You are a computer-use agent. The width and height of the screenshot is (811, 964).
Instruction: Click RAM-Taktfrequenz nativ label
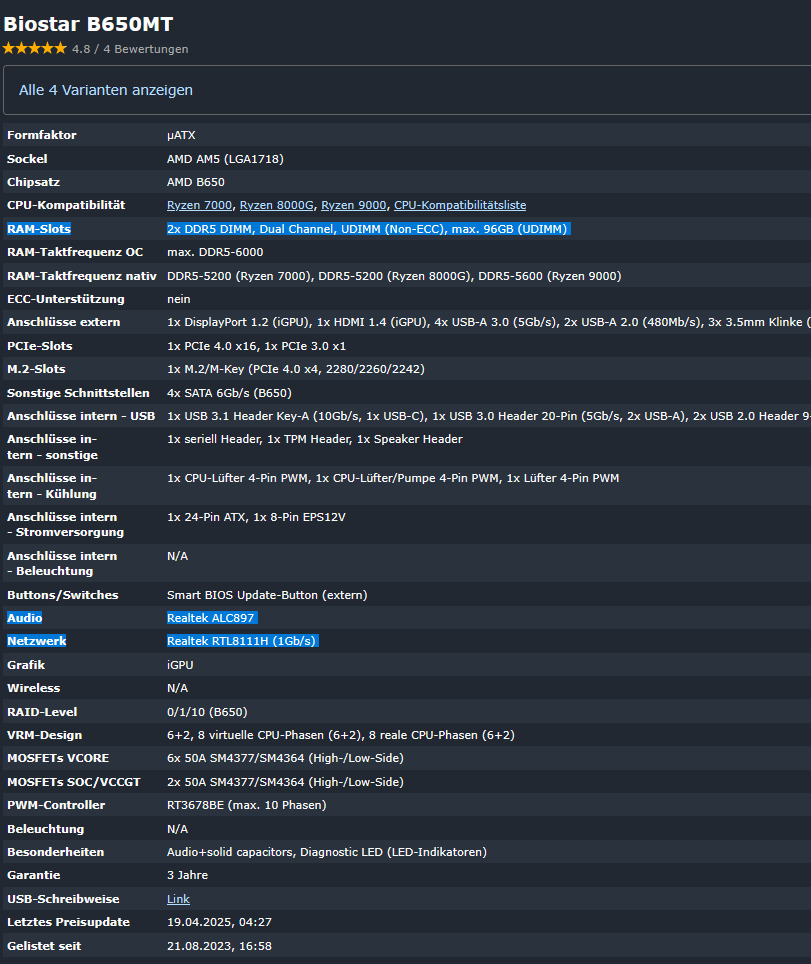[x=82, y=276]
